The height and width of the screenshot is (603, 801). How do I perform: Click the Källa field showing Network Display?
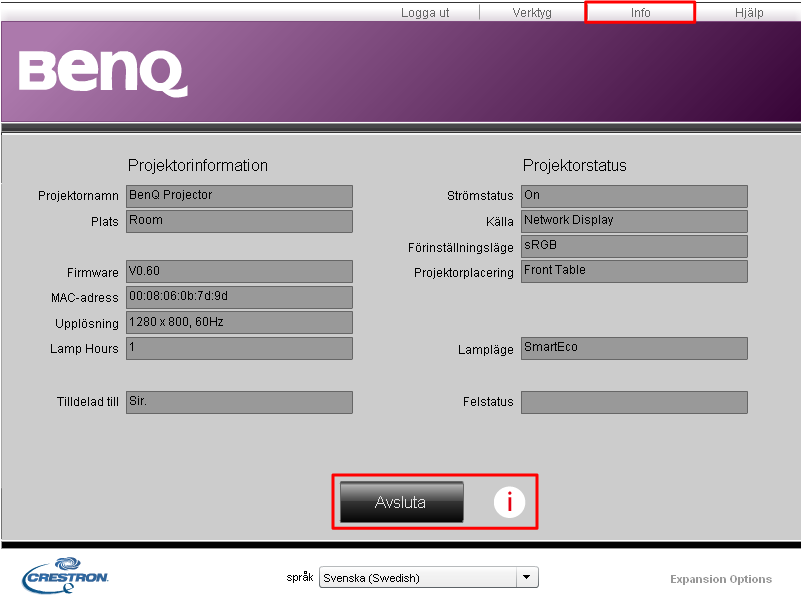coord(634,221)
